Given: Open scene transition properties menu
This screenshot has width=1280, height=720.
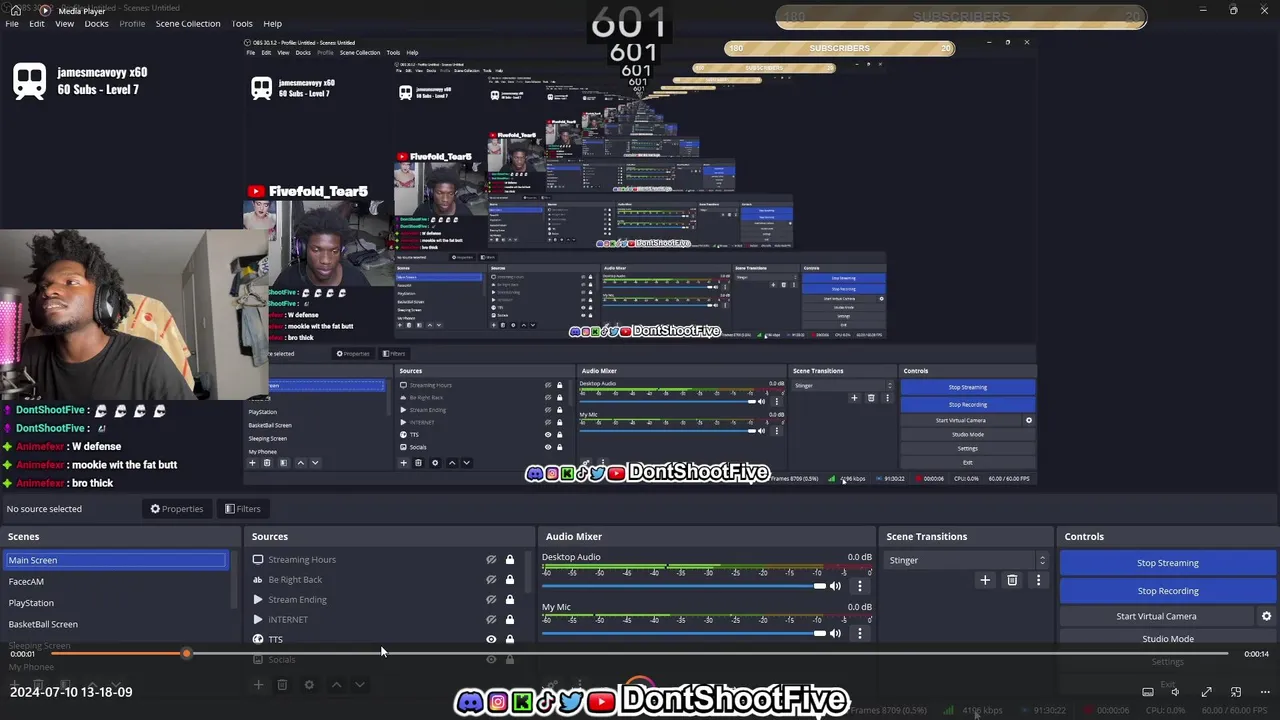Looking at the screenshot, I should point(1038,580).
